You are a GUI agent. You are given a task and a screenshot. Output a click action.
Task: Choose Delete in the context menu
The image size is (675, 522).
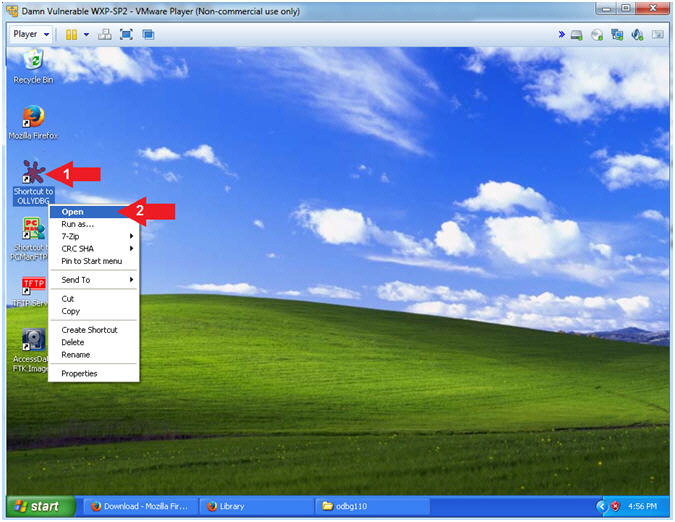click(x=94, y=343)
